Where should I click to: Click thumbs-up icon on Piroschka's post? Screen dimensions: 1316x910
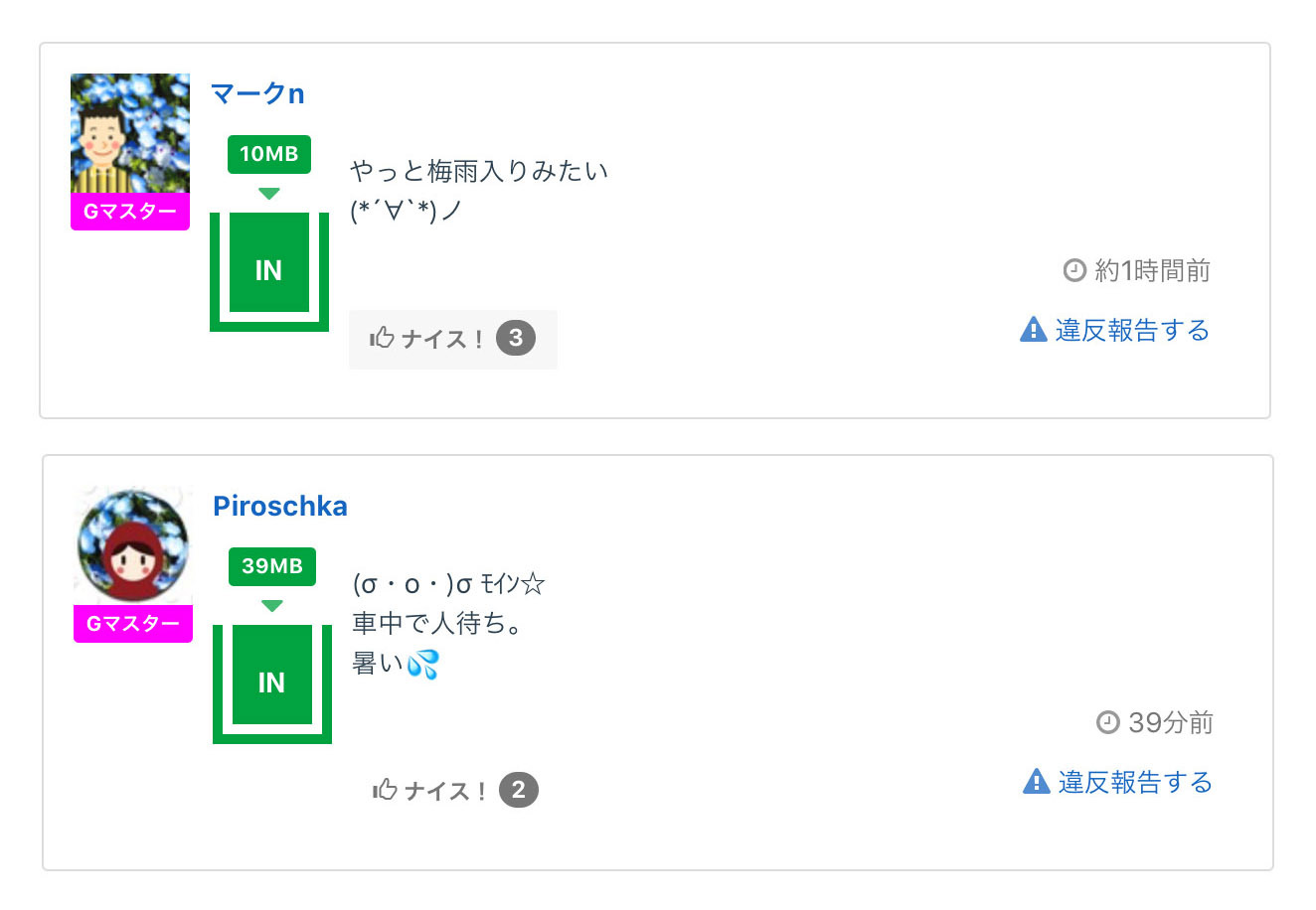coord(385,791)
